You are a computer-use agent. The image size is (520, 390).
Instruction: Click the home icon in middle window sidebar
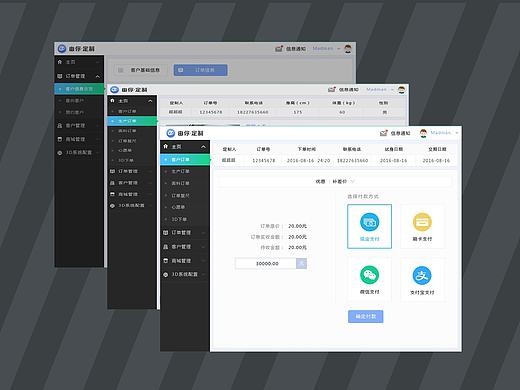(112, 100)
